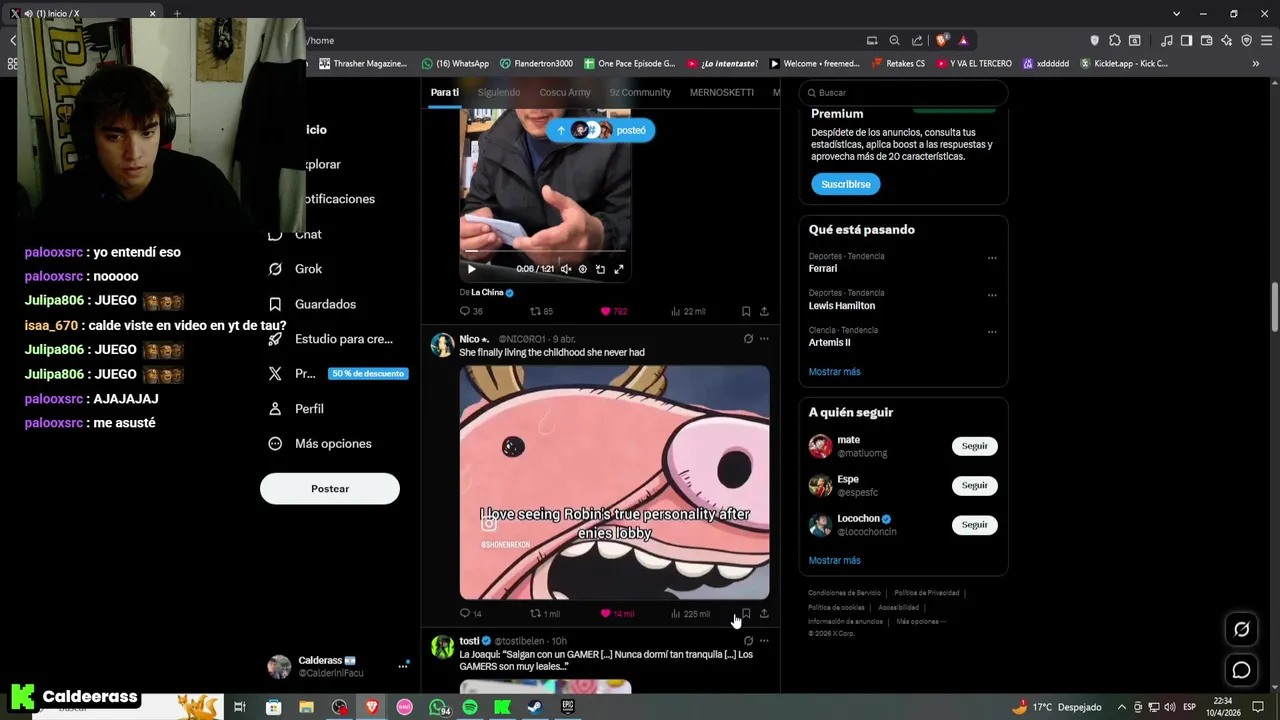Open Perfil in the sidebar
Viewport: 1280px width, 720px height.
296,409
